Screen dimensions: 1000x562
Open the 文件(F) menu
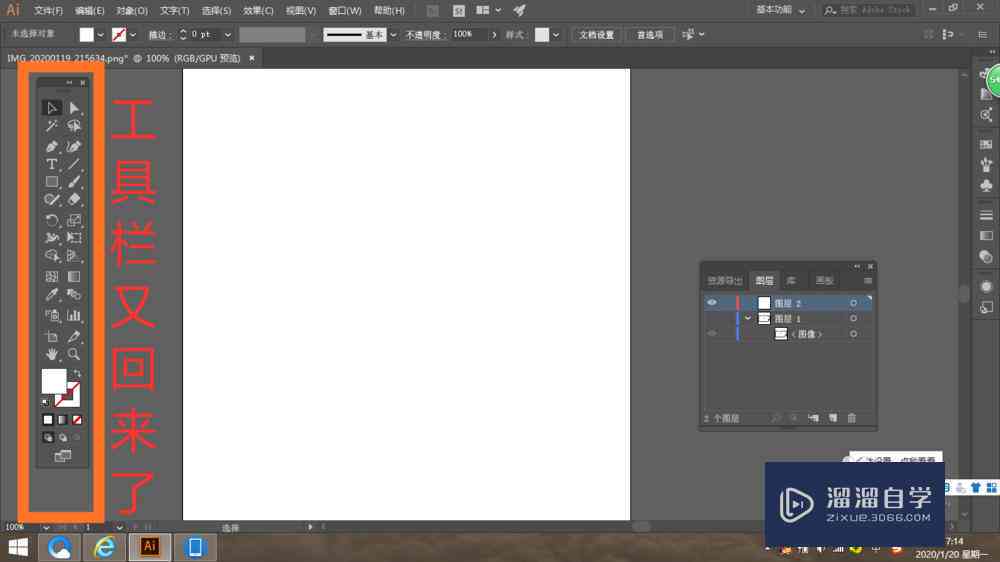click(48, 11)
